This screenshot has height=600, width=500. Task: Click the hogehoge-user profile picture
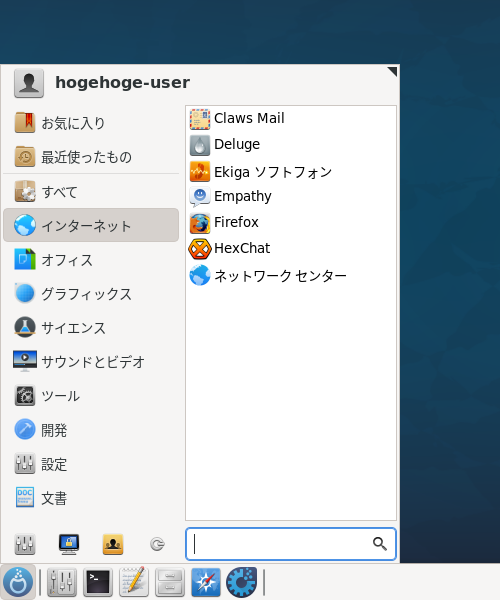[29, 83]
